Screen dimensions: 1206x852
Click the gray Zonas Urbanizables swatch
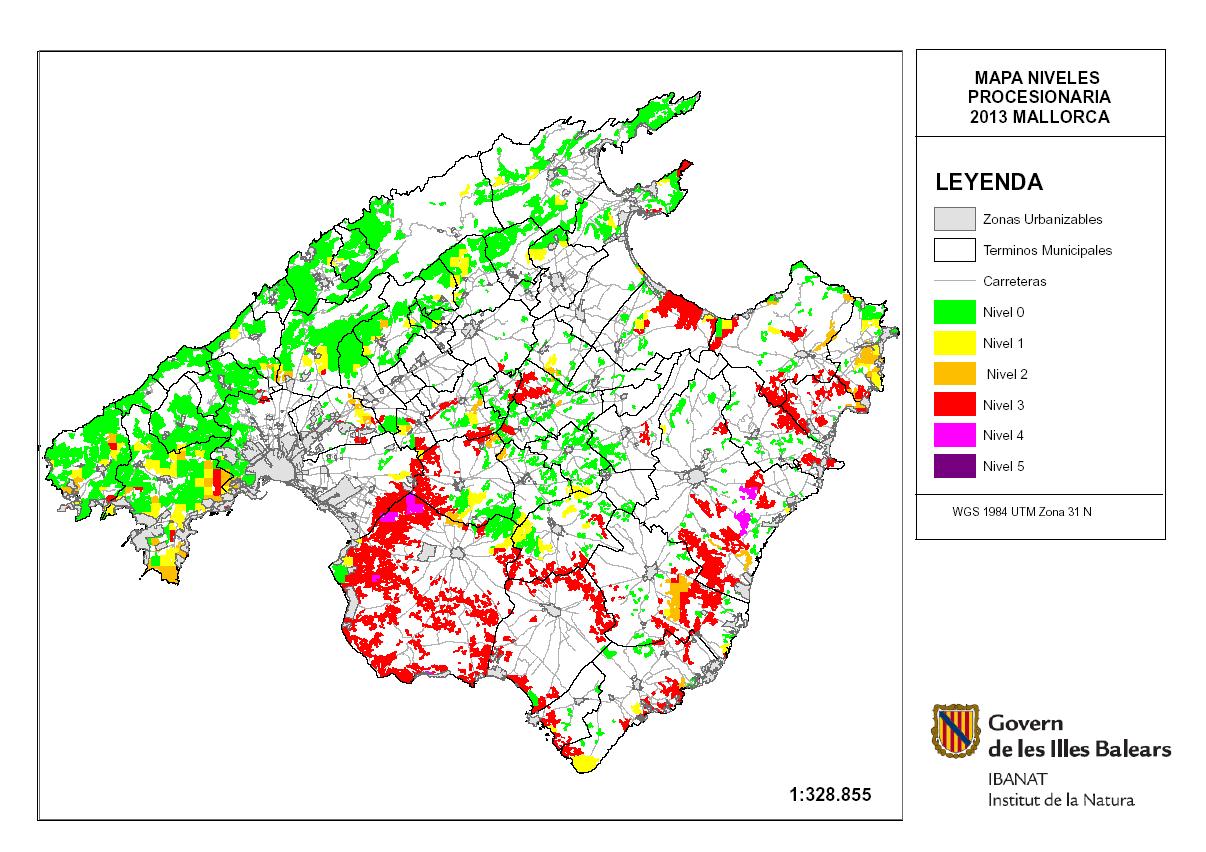tap(953, 219)
